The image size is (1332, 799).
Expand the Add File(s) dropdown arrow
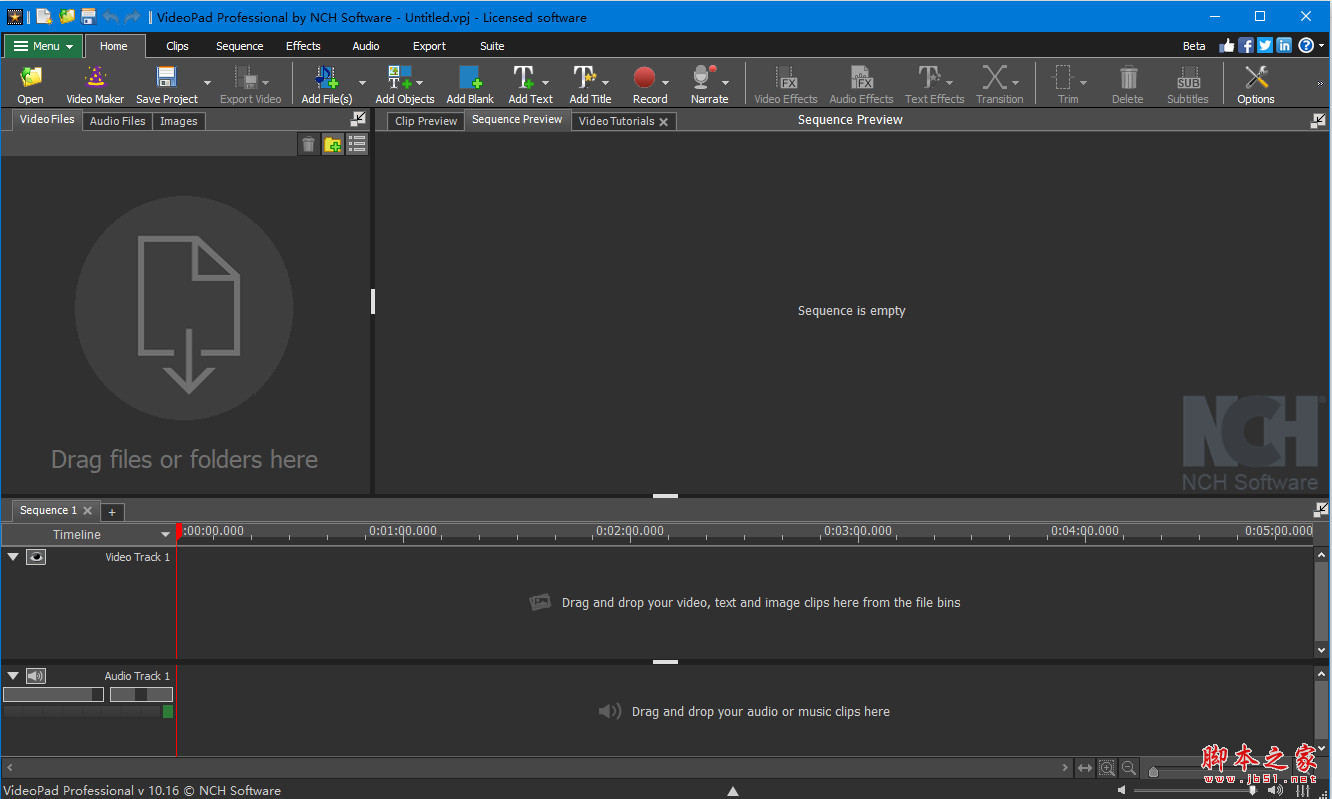[362, 83]
